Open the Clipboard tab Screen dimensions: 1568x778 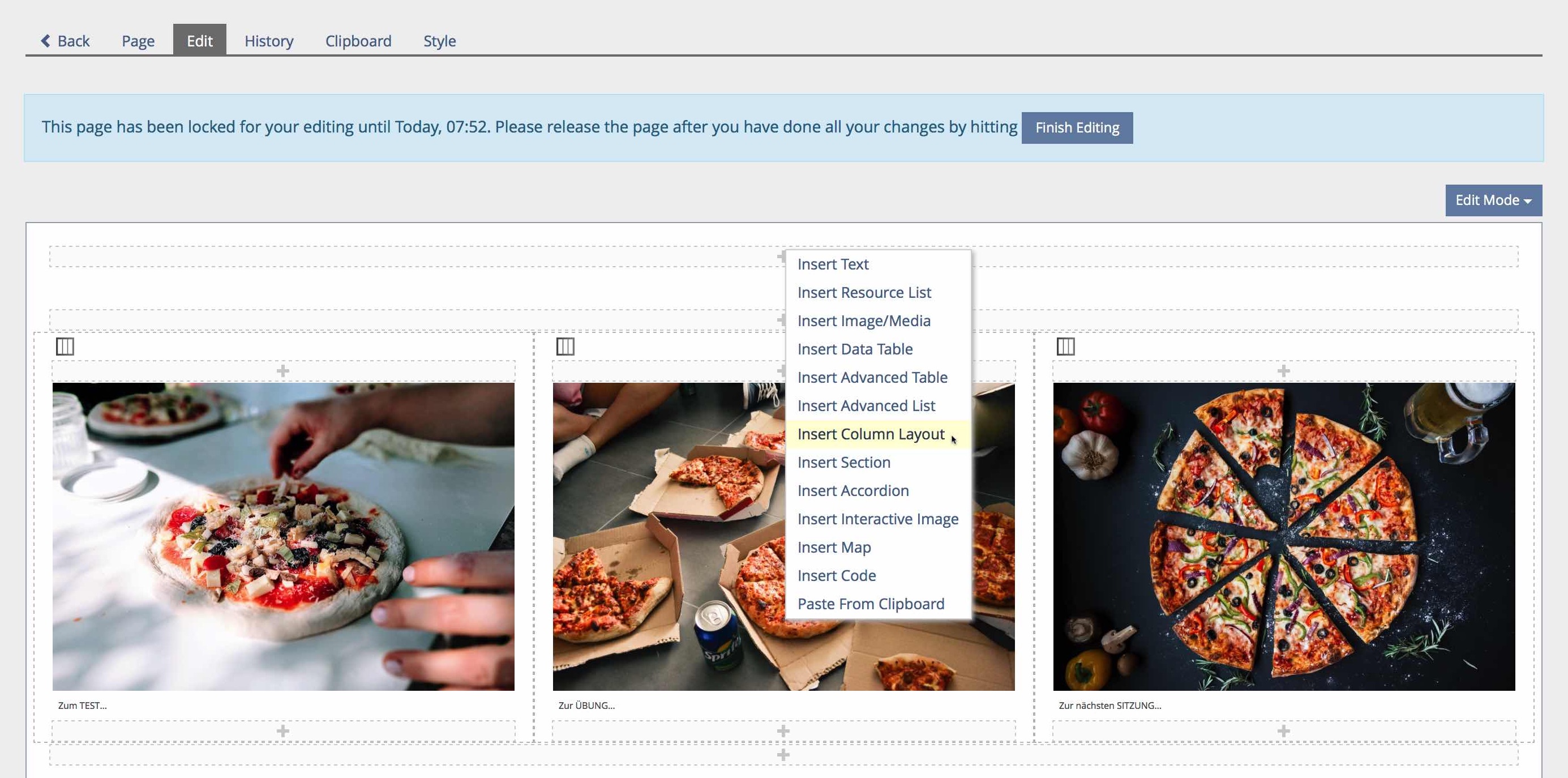click(x=358, y=41)
